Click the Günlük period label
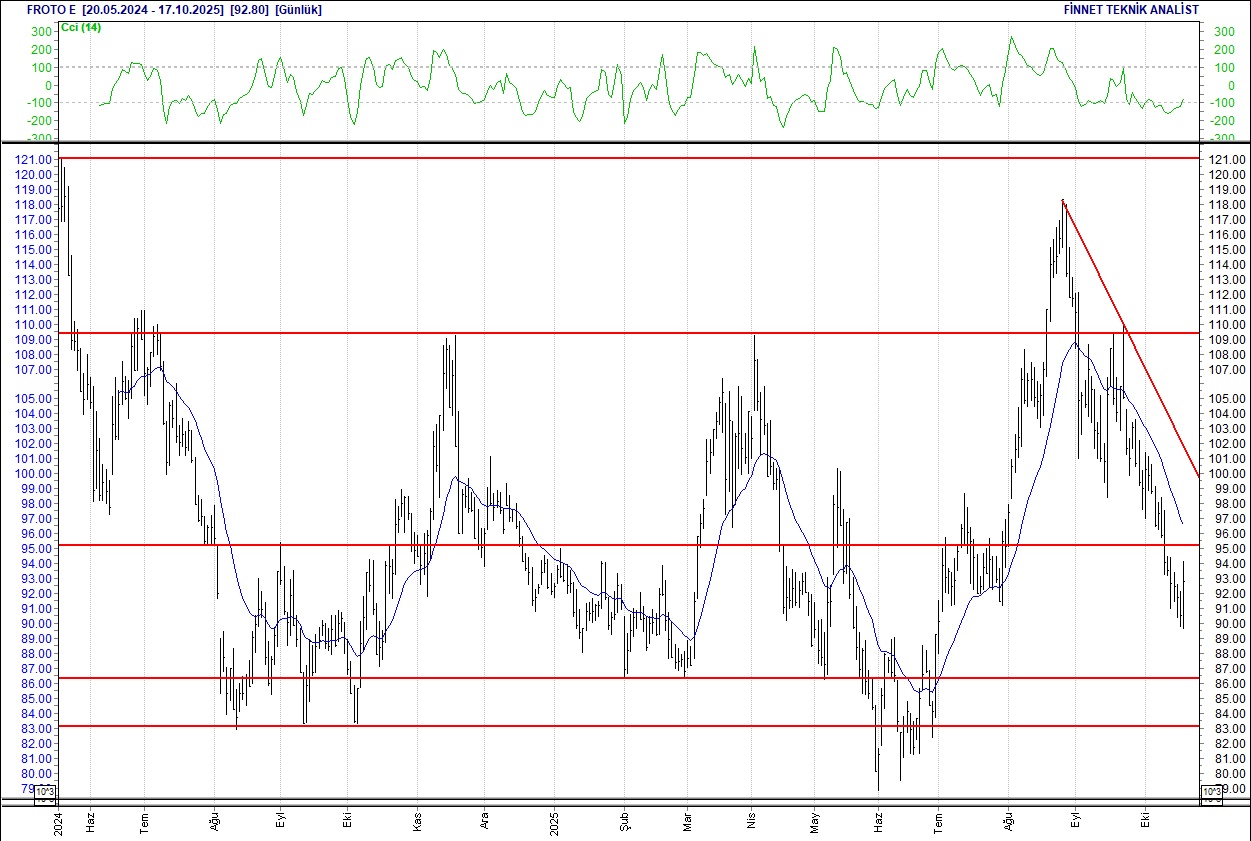This screenshot has height=841, width=1251. coord(298,9)
